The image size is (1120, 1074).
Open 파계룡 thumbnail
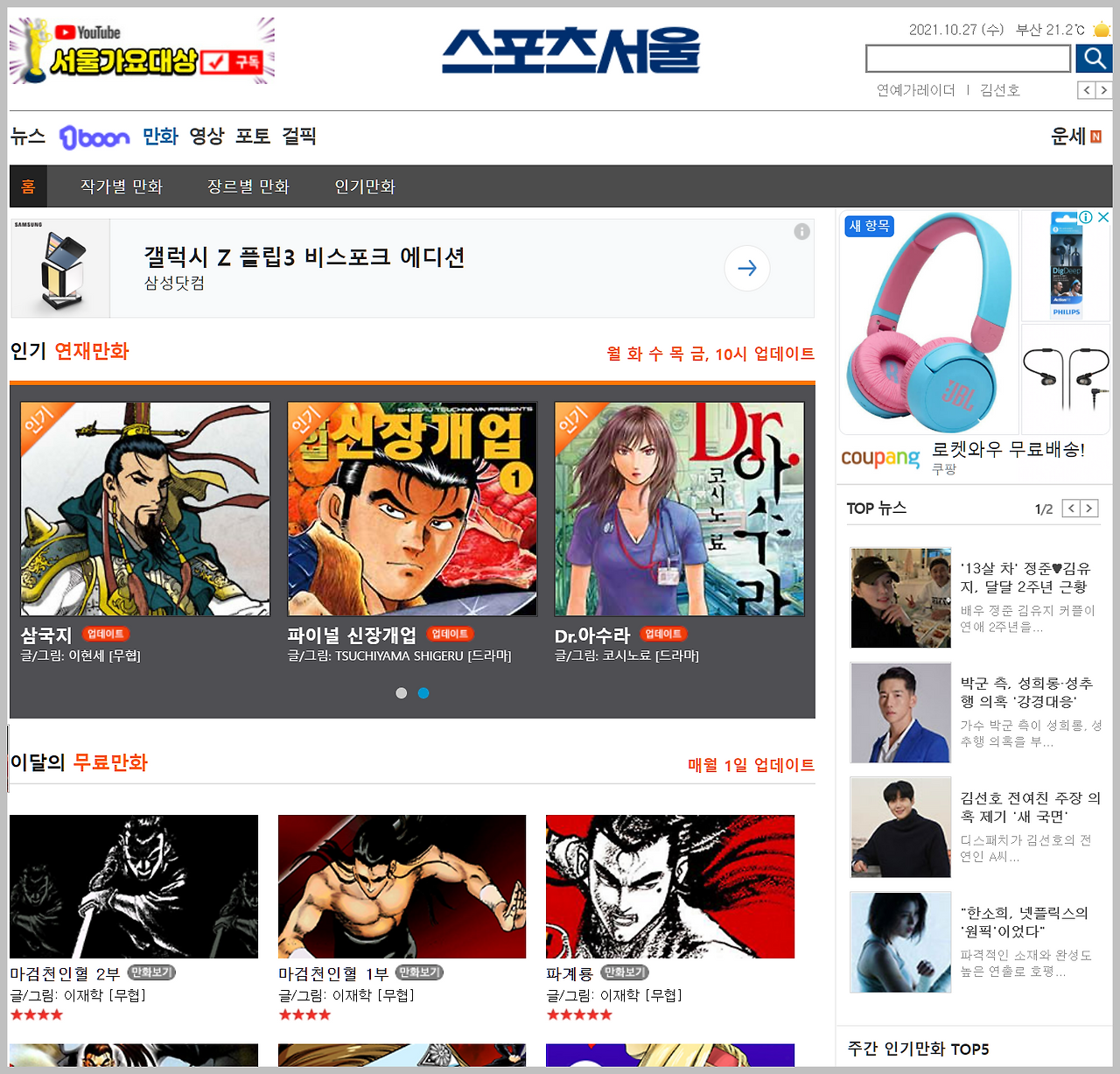point(670,887)
